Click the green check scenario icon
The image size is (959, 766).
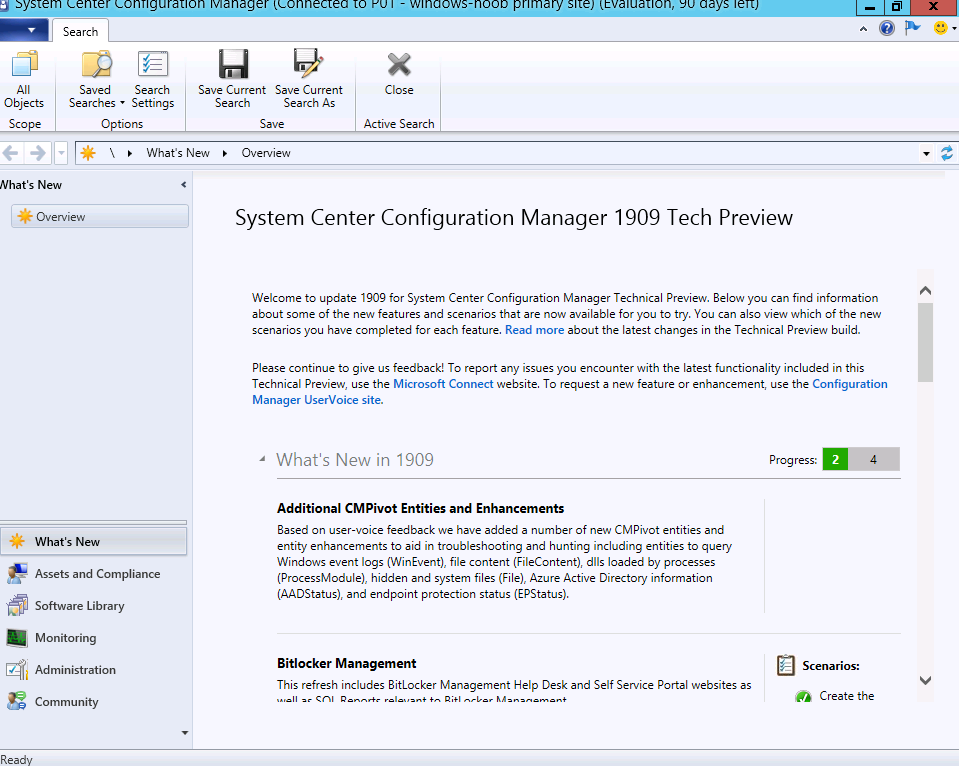pyautogui.click(x=803, y=696)
